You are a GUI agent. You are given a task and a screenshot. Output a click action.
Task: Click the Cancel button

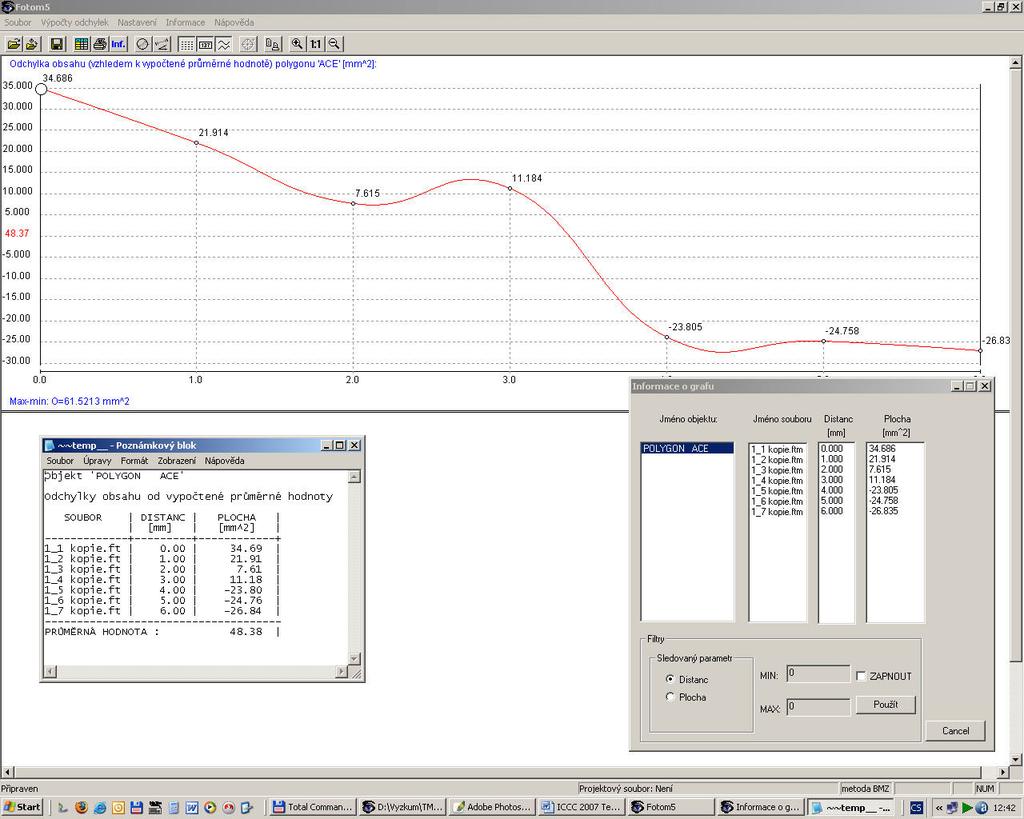[x=955, y=731]
